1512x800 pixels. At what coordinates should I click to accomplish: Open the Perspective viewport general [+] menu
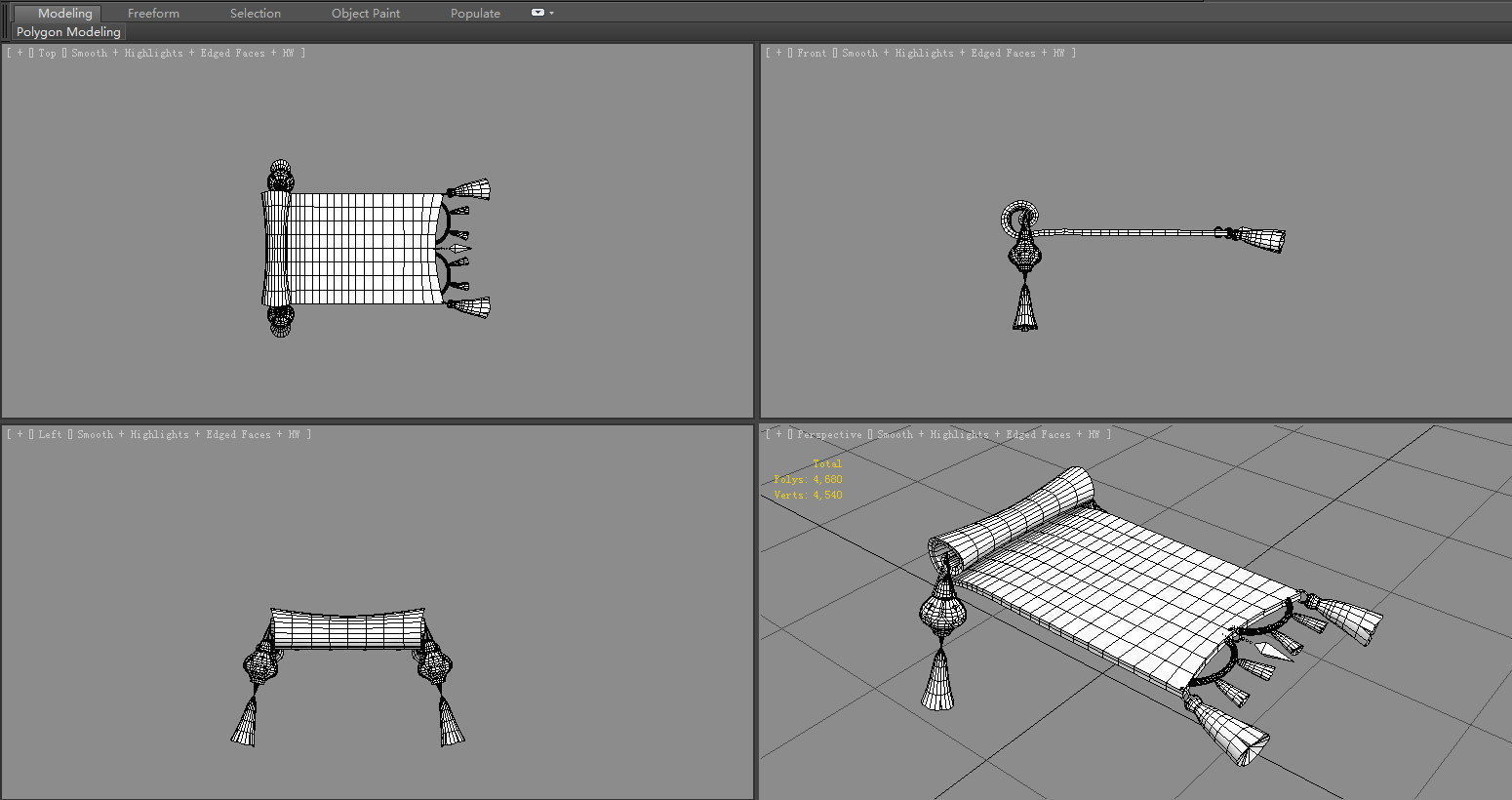778,434
